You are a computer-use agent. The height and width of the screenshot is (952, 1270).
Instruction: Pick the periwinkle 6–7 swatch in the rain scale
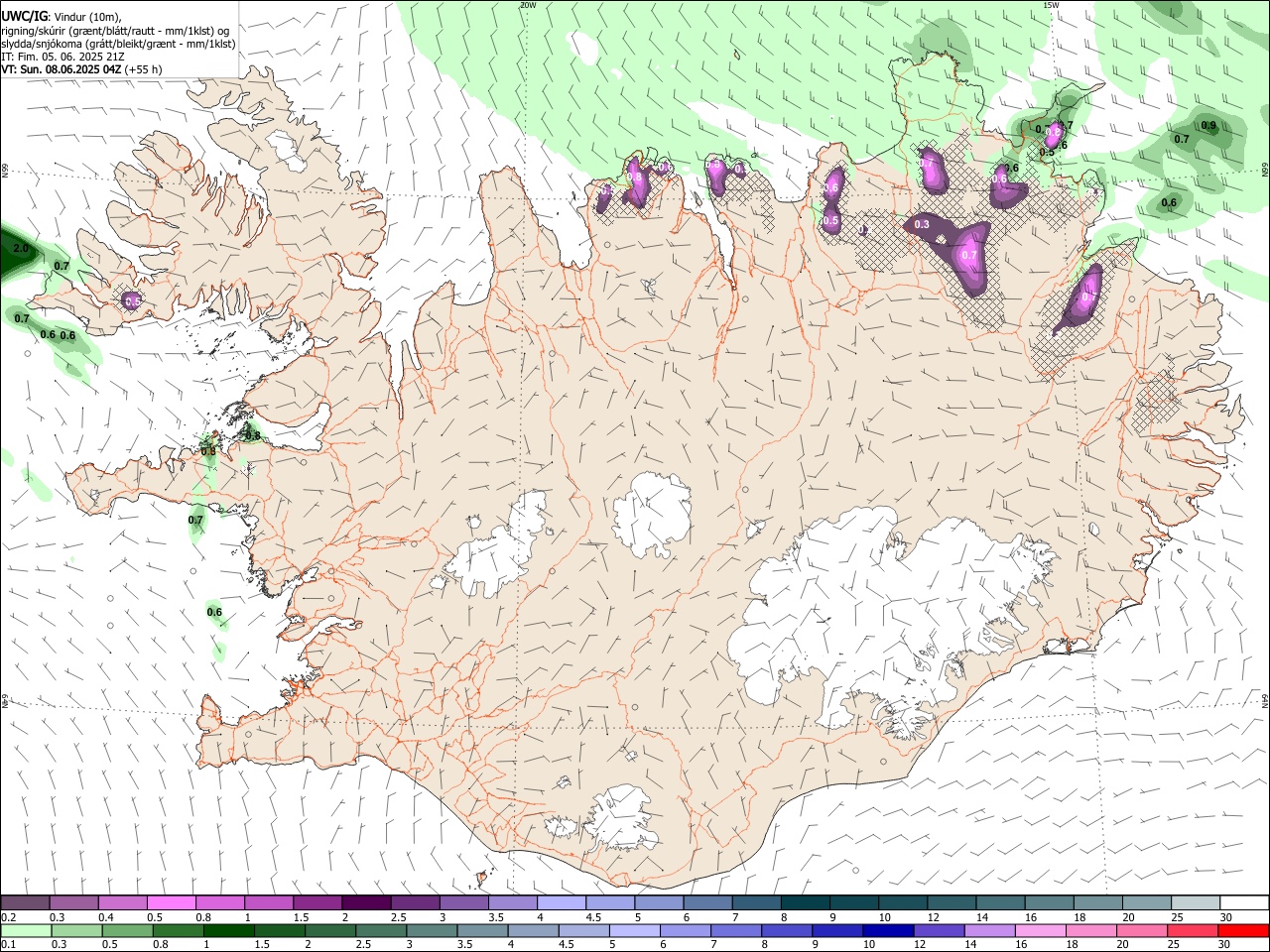[x=685, y=930]
